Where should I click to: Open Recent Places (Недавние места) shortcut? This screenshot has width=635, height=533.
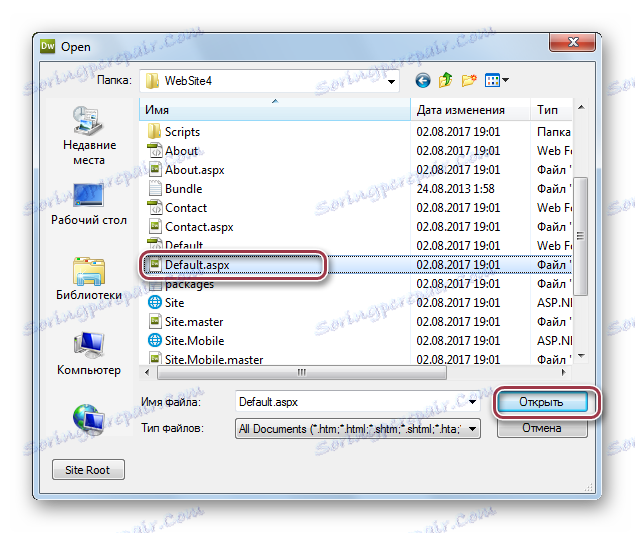[89, 135]
